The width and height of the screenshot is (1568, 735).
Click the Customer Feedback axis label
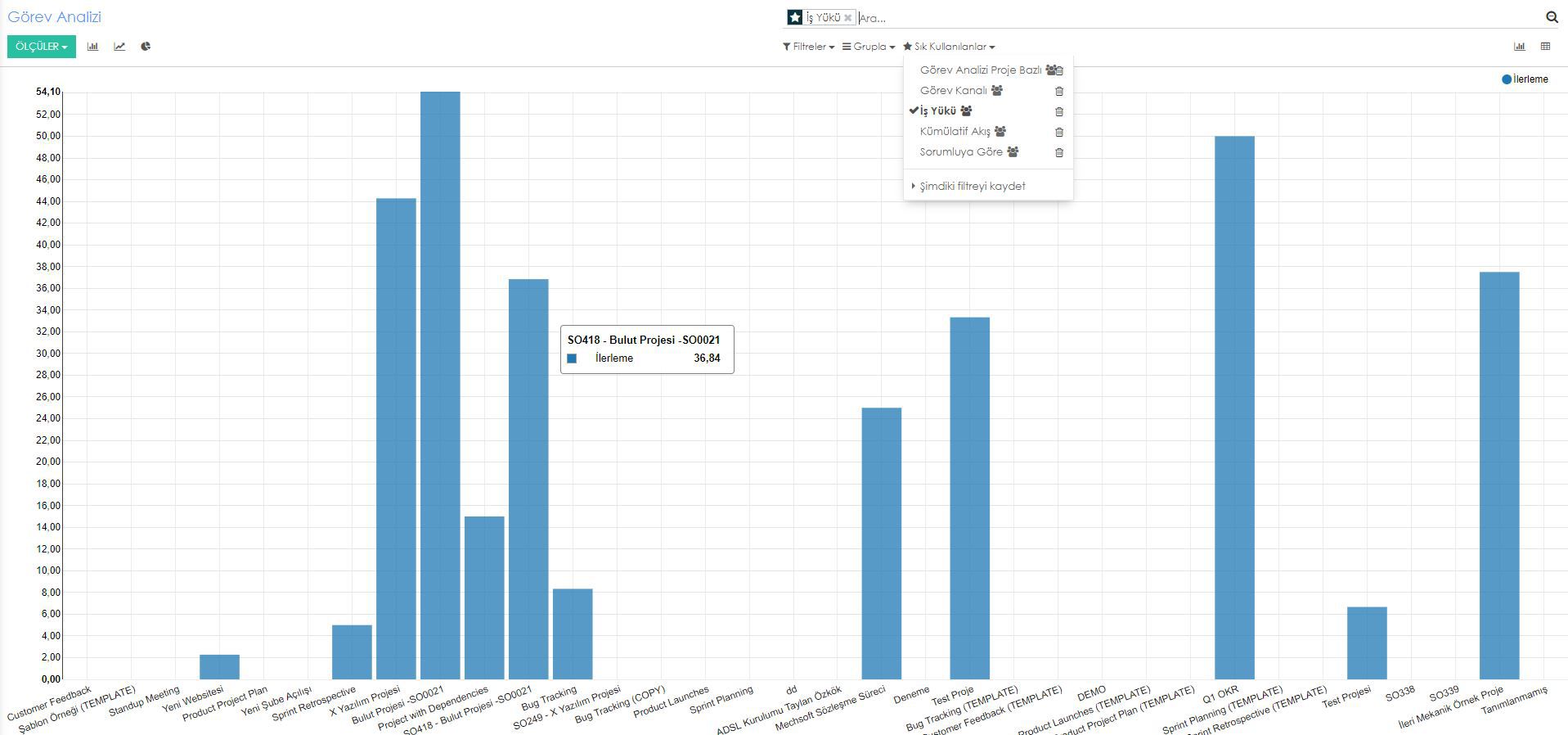point(49,704)
